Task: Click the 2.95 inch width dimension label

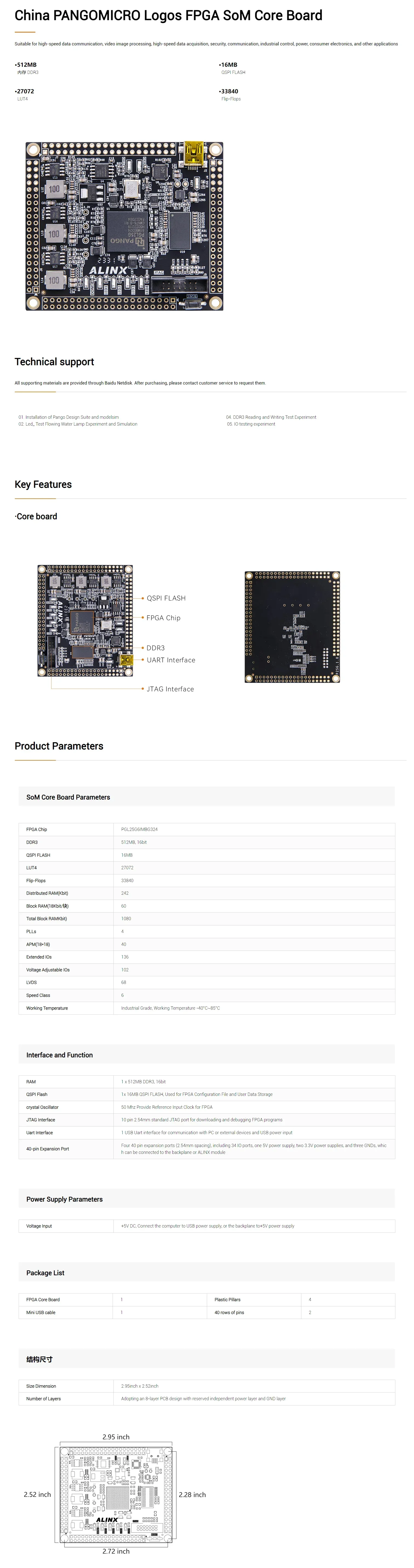Action: click(116, 1437)
